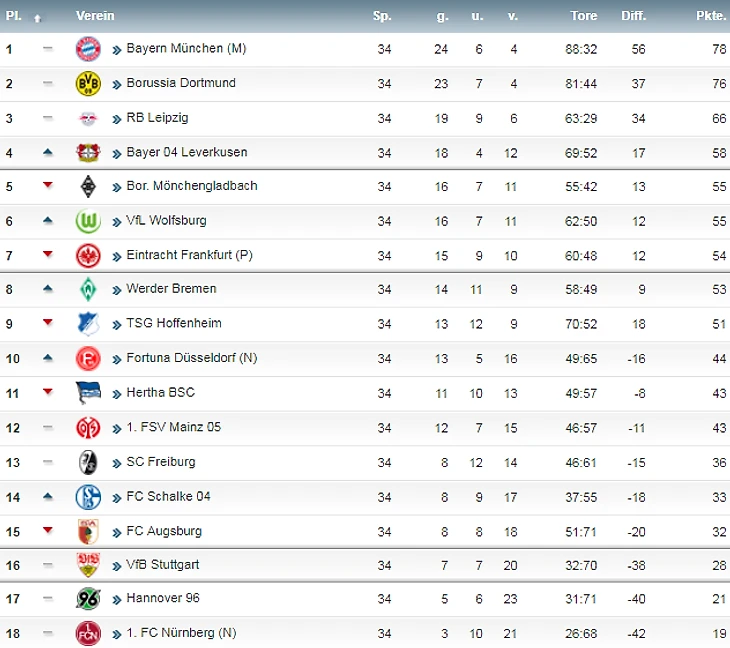This screenshot has width=730, height=648.
Task: Click the VfB Stuttgart crest
Action: [x=88, y=565]
